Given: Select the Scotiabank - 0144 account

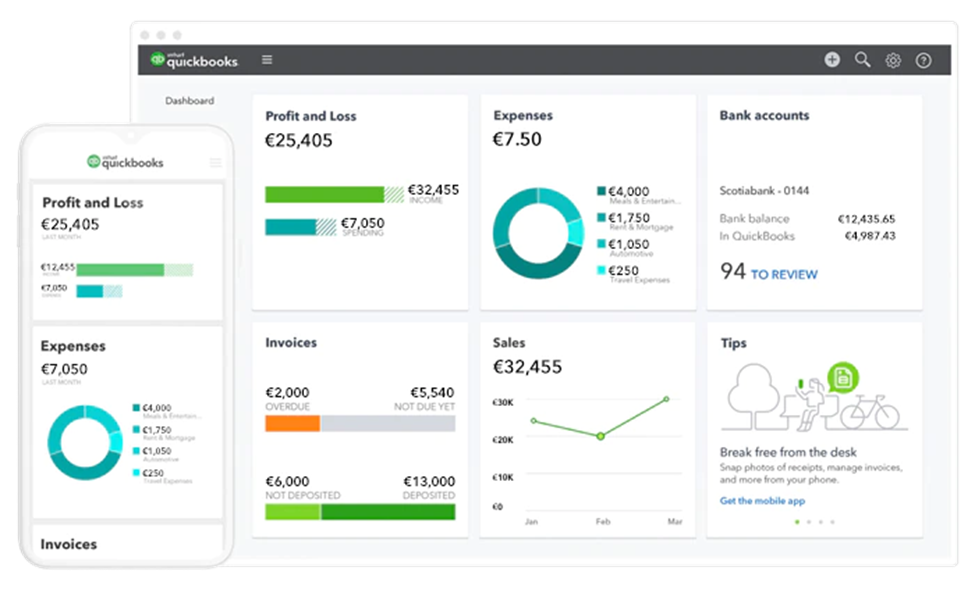Looking at the screenshot, I should (x=764, y=190).
